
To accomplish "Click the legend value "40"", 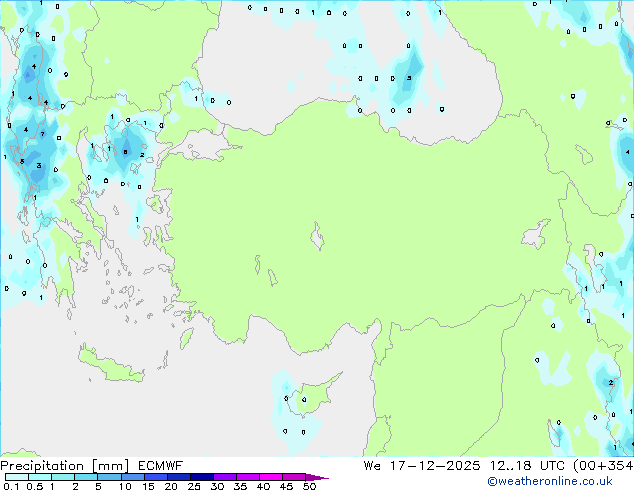I will 263,486.
